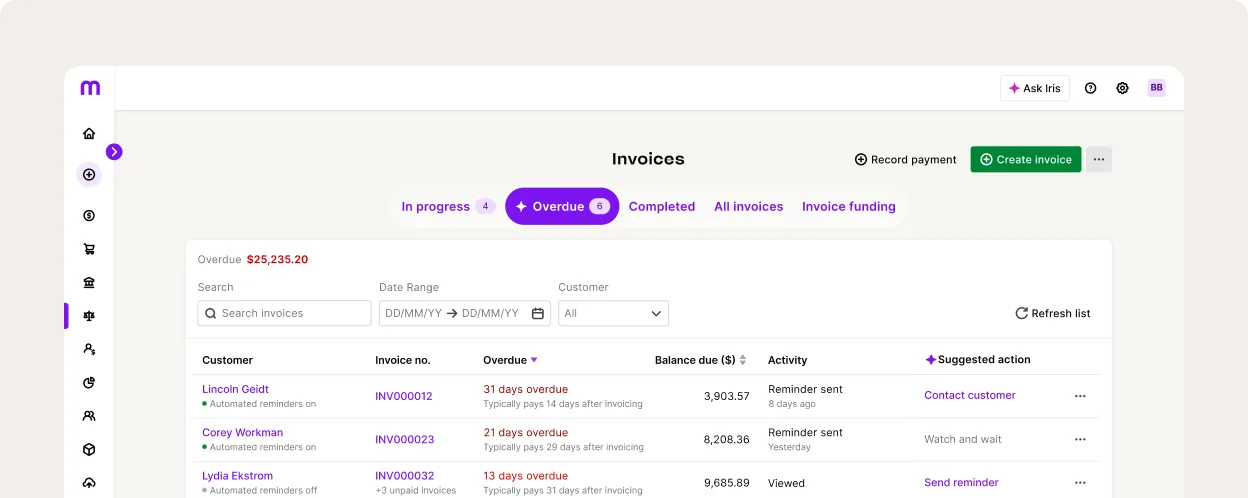Image resolution: width=1248 pixels, height=498 pixels.
Task: Open the box package sidebar icon
Action: [x=89, y=449]
